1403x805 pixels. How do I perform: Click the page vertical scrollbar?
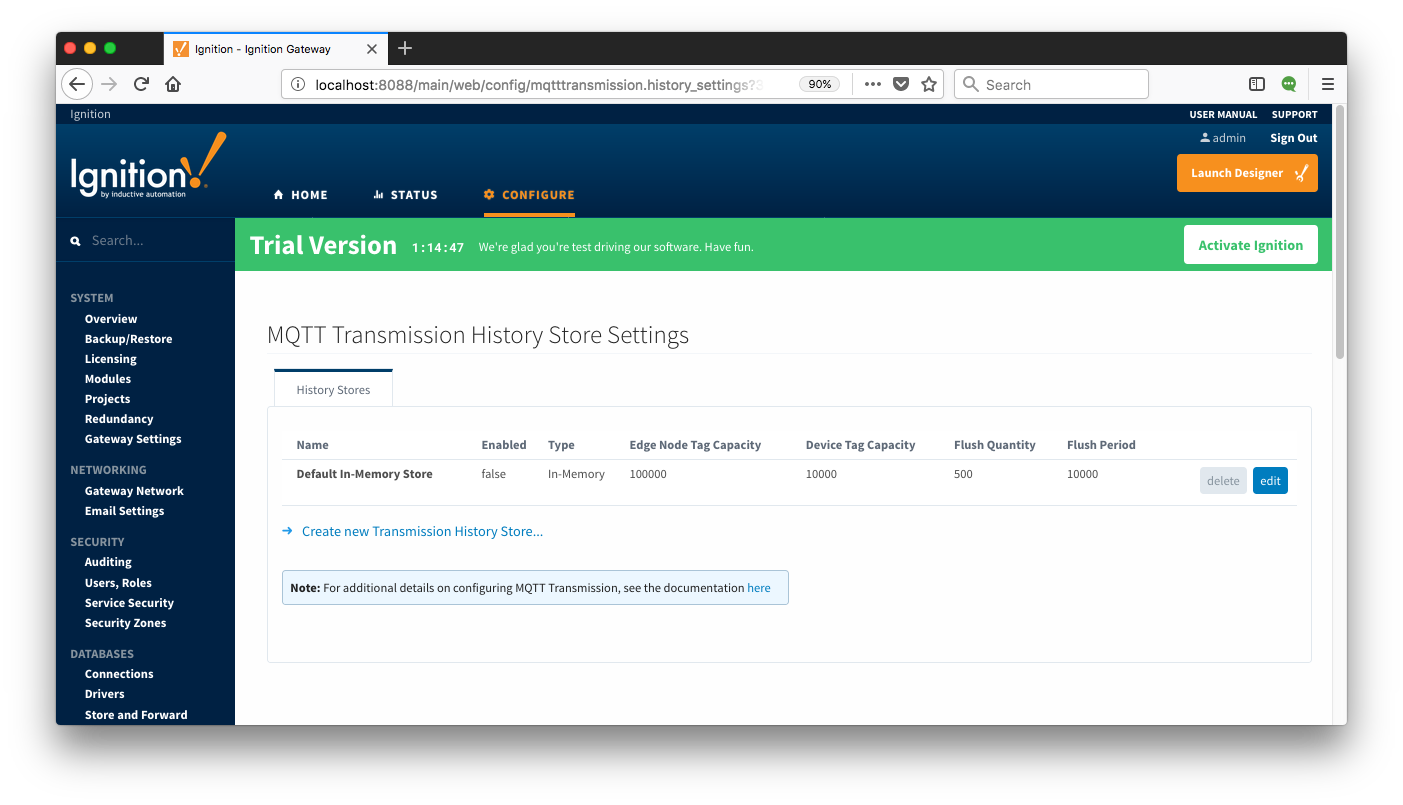click(x=1340, y=233)
